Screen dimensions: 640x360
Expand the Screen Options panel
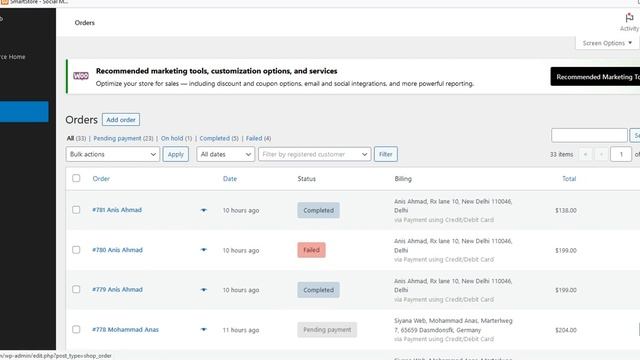tap(607, 43)
